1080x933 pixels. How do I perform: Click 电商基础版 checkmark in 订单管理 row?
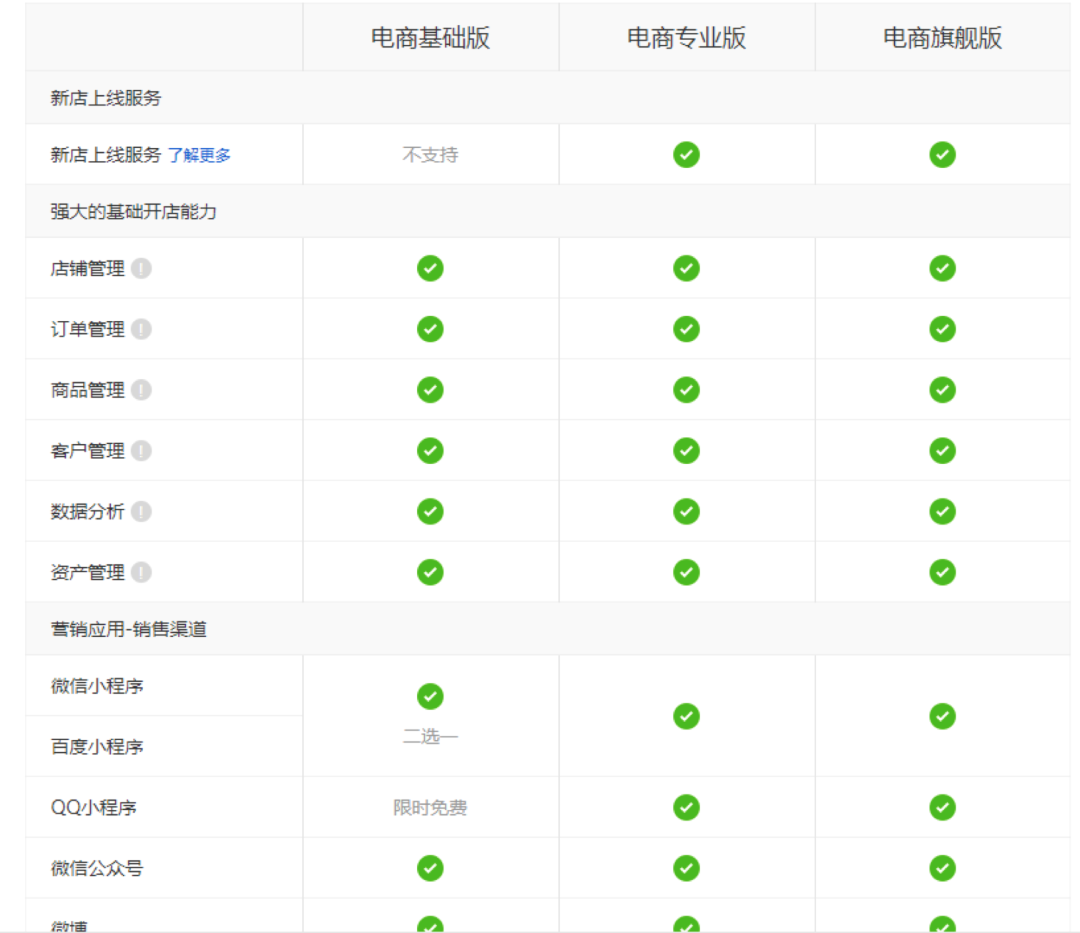coord(430,329)
